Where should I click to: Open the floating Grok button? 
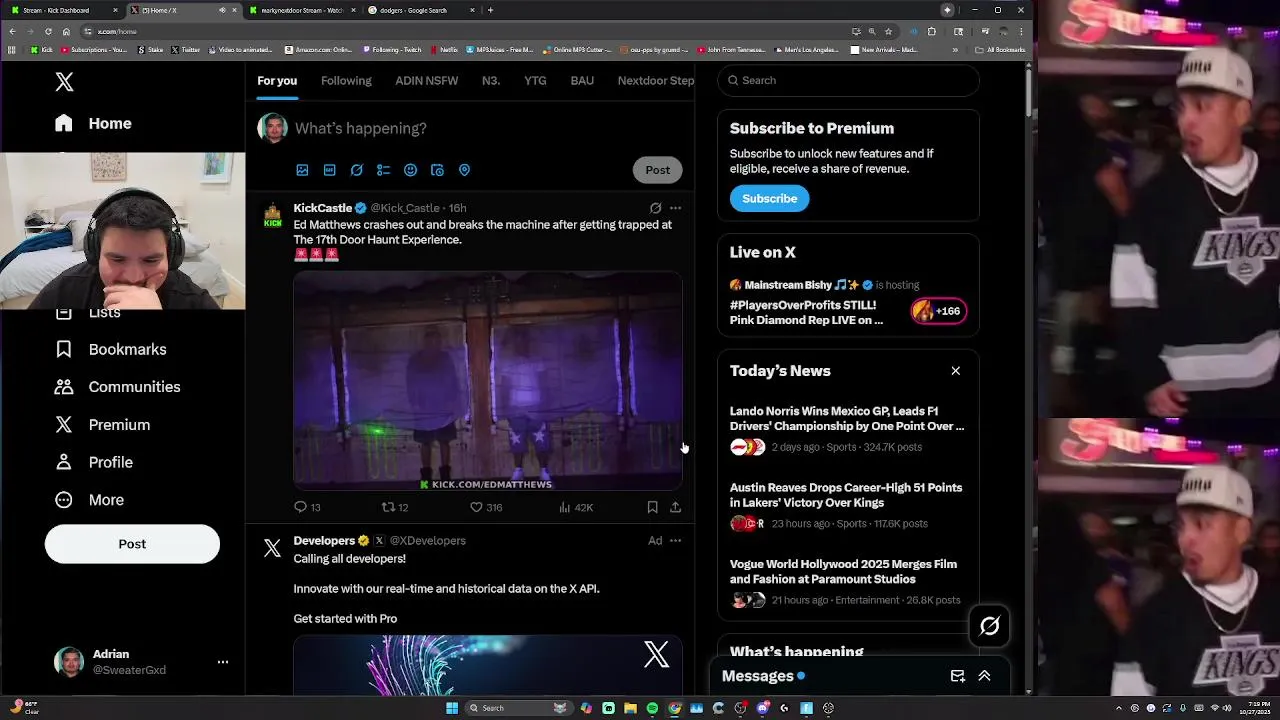(989, 626)
